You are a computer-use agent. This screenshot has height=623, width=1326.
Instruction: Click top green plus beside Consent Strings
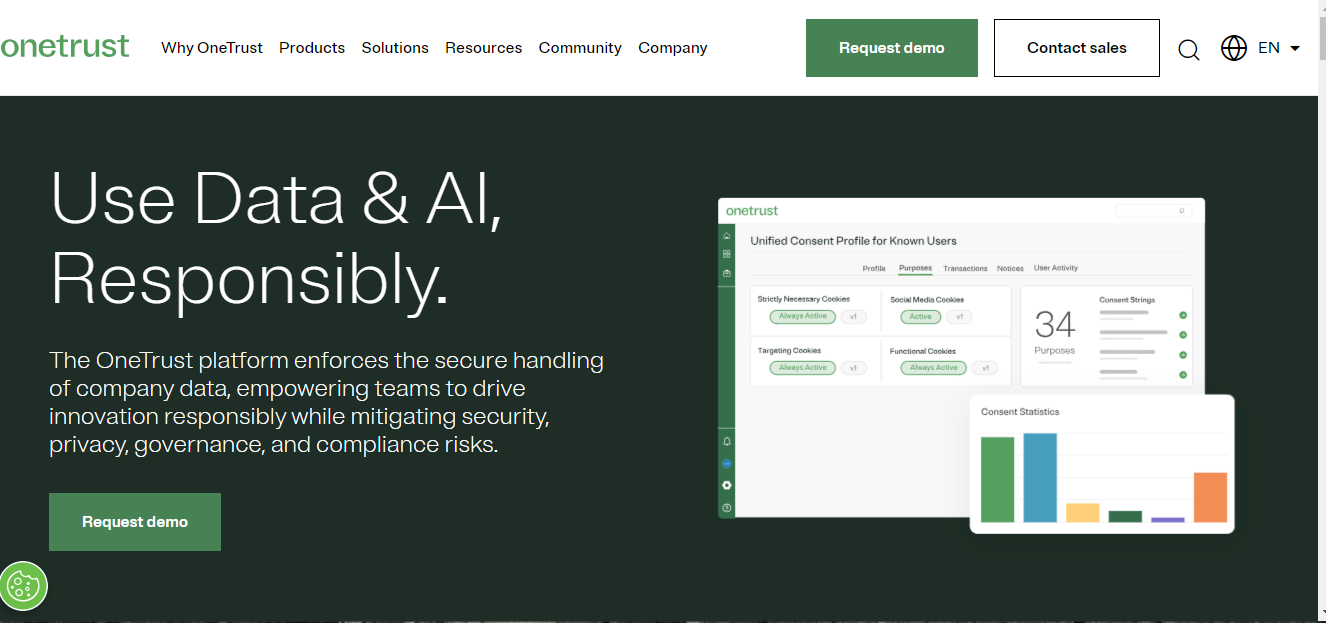point(1183,315)
